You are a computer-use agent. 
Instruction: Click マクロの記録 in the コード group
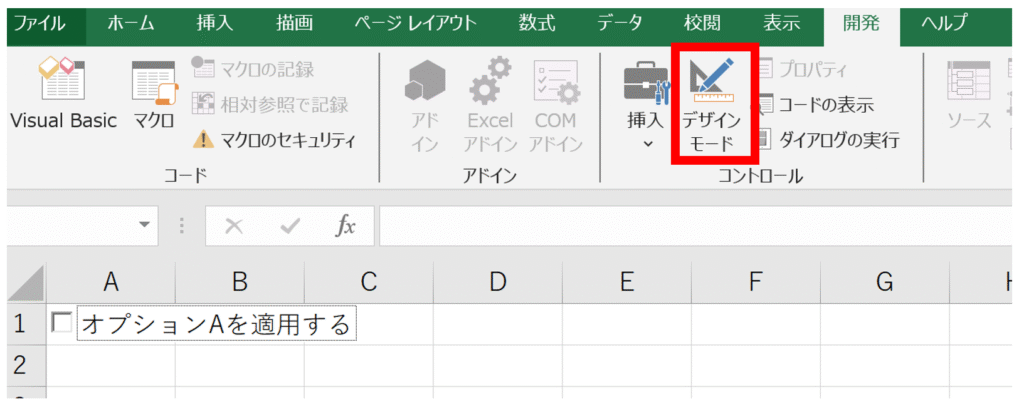[253, 68]
